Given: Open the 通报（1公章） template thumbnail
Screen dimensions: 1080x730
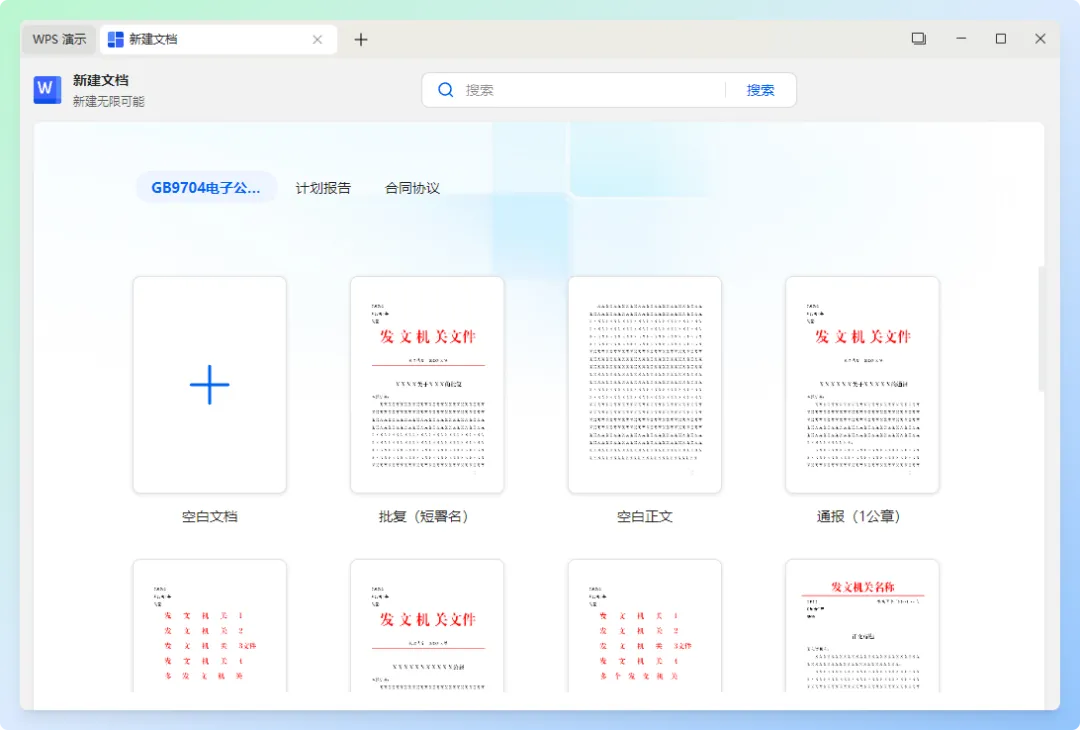Looking at the screenshot, I should point(862,384).
